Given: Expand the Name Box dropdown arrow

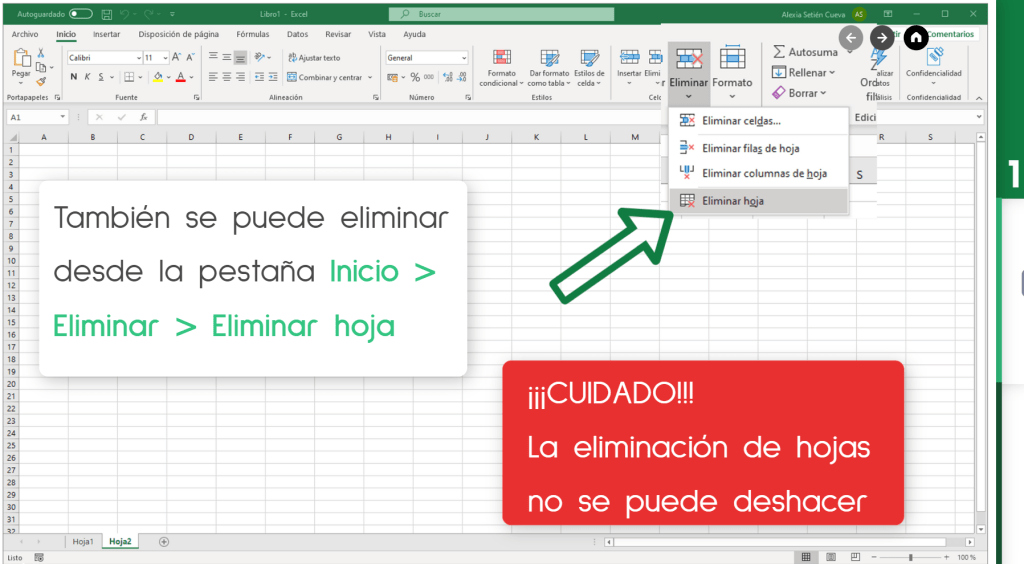Looking at the screenshot, I should point(63,118).
